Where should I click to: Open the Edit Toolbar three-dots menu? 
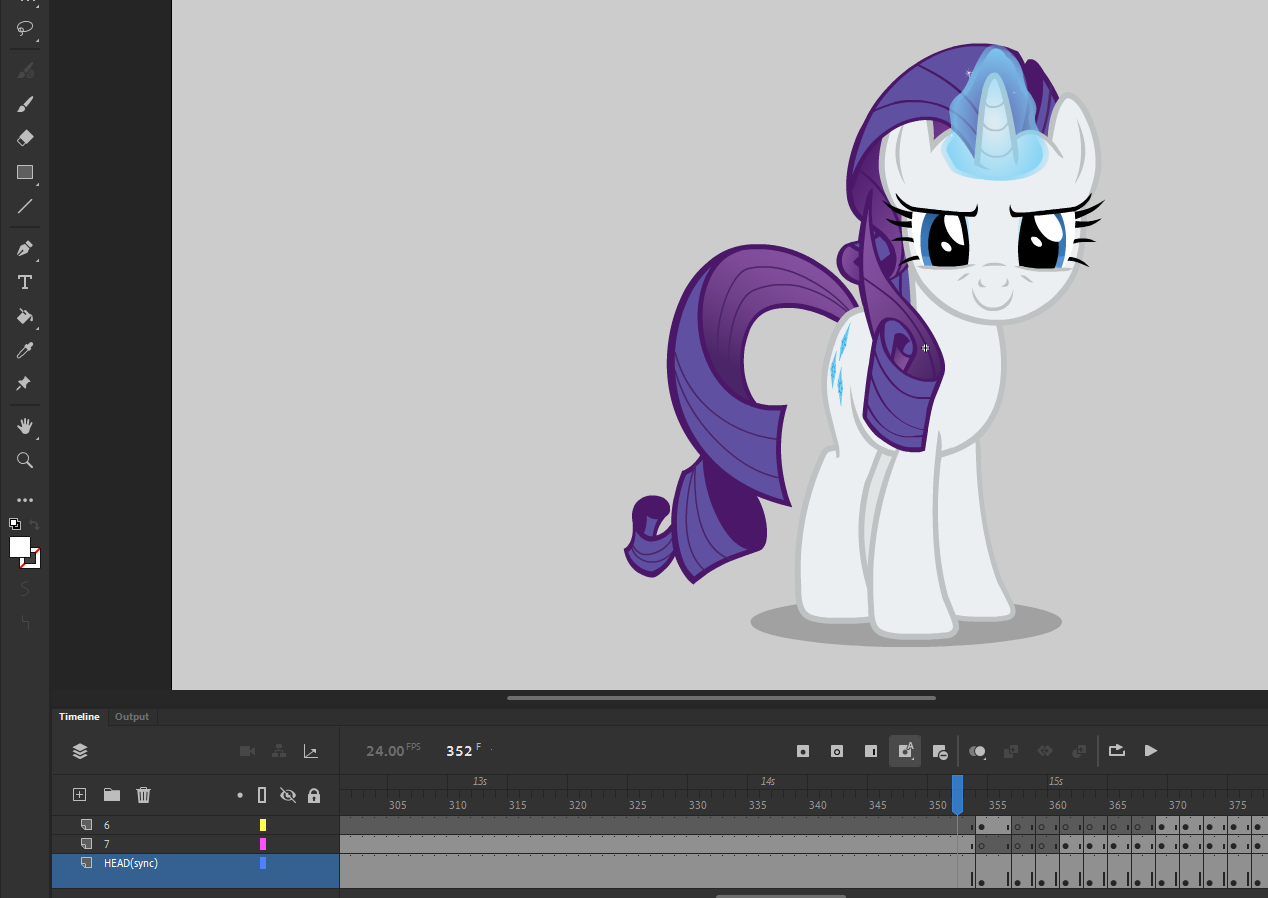pyautogui.click(x=25, y=499)
